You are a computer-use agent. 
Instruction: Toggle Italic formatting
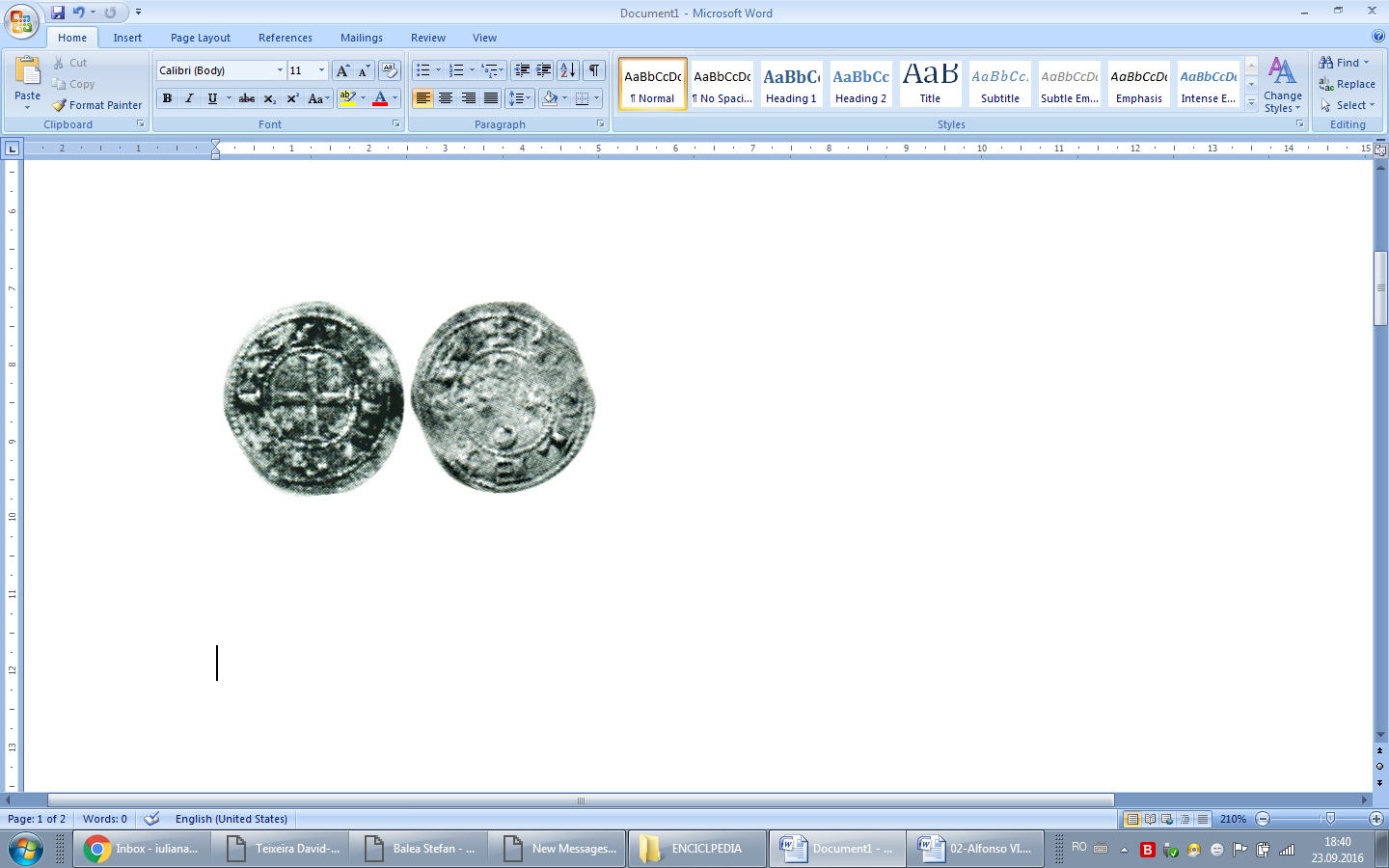coord(190,98)
